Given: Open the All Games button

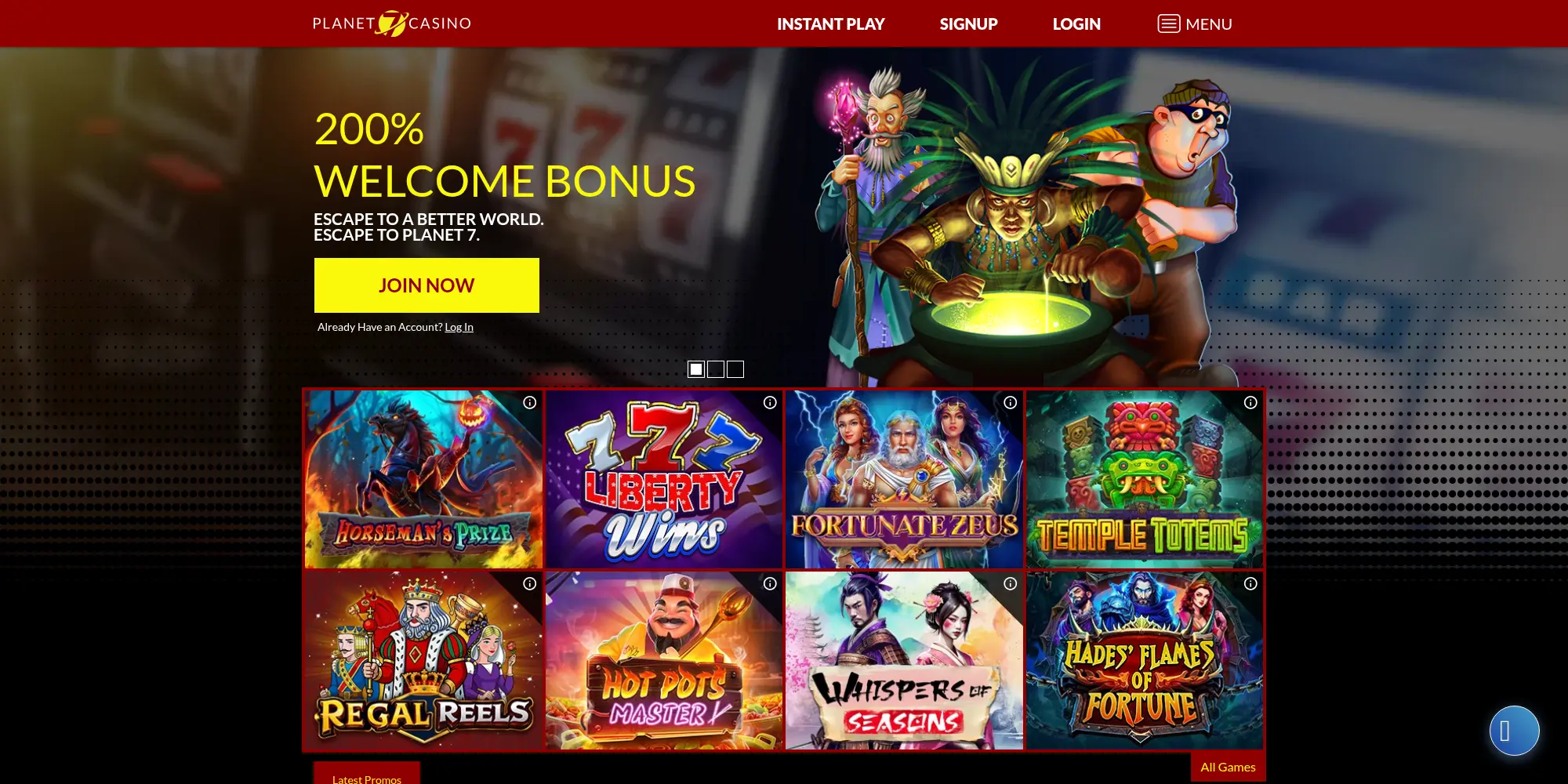Looking at the screenshot, I should pyautogui.click(x=1228, y=767).
